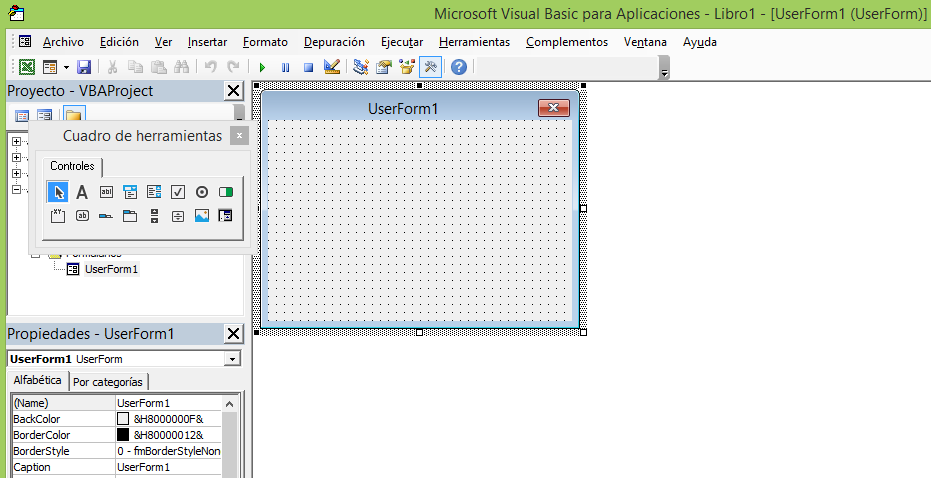This screenshot has width=931, height=478.
Task: Choose the TextBox control in toolbox
Action: click(106, 192)
